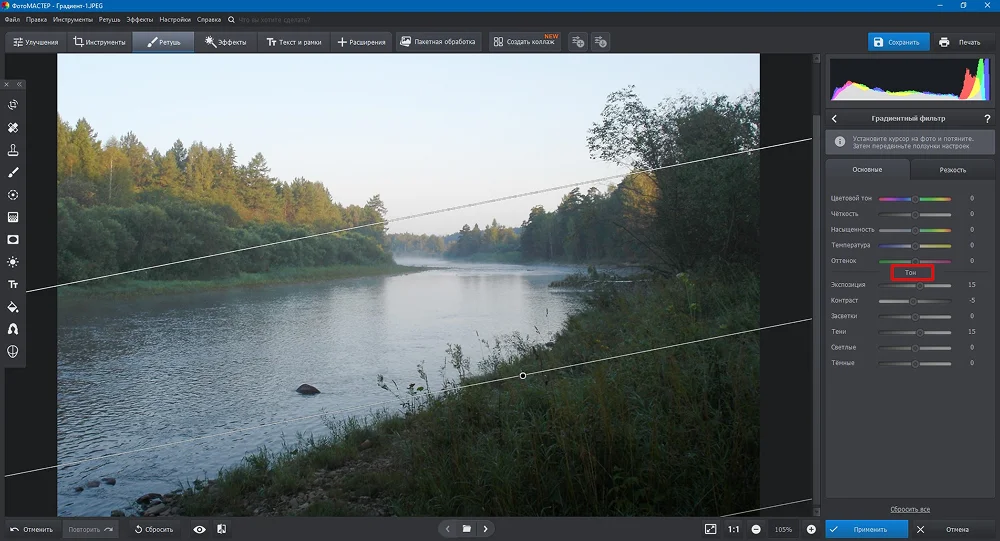Click the Сбросить все link
This screenshot has width=1000, height=541.
[909, 509]
